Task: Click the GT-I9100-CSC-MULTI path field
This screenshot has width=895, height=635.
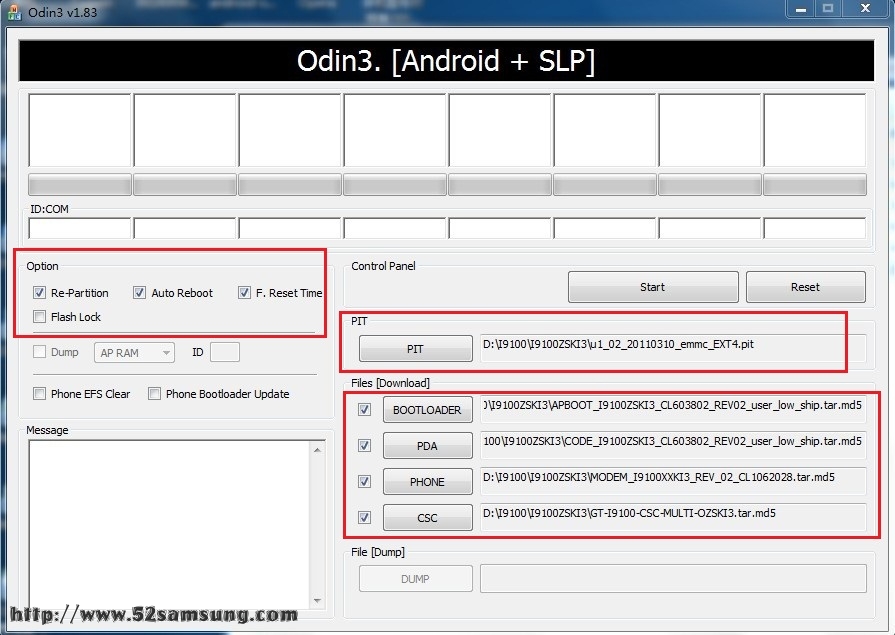Action: coord(673,517)
